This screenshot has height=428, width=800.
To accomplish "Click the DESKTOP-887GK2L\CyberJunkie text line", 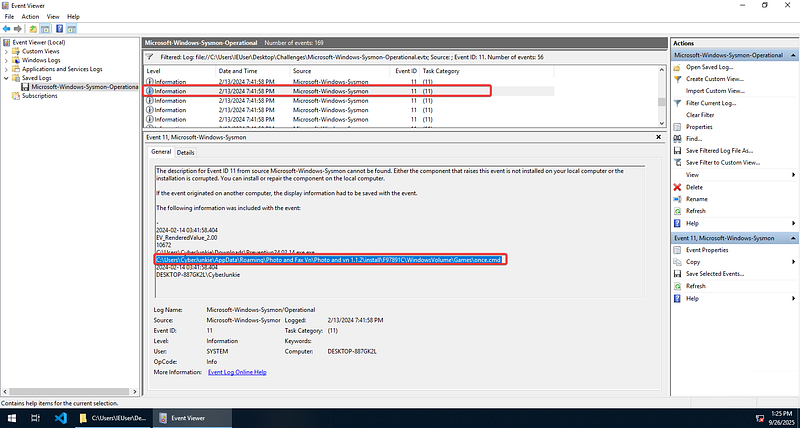I will pyautogui.click(x=198, y=275).
